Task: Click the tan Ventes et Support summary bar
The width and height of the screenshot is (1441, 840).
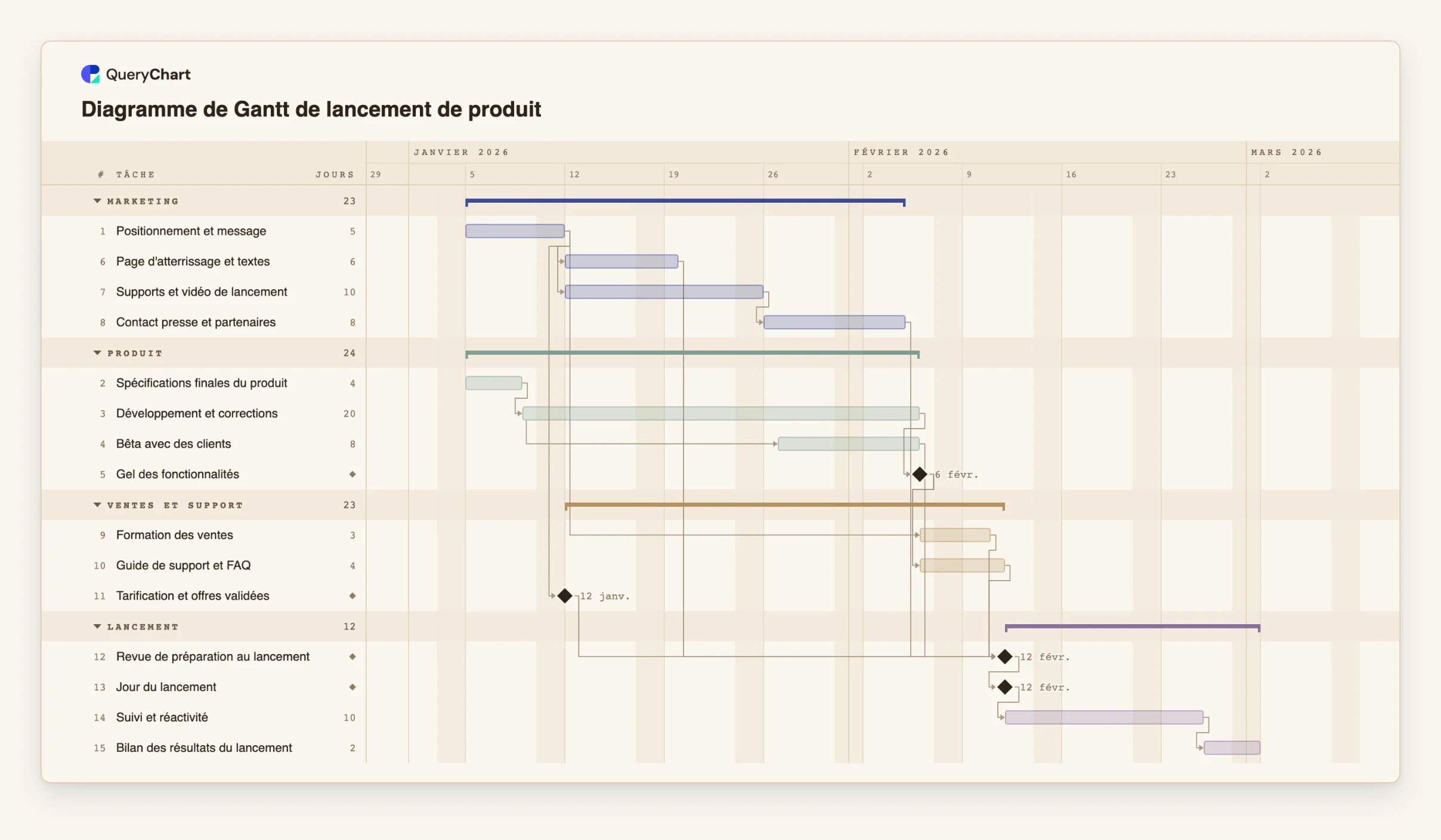Action: tap(785, 506)
